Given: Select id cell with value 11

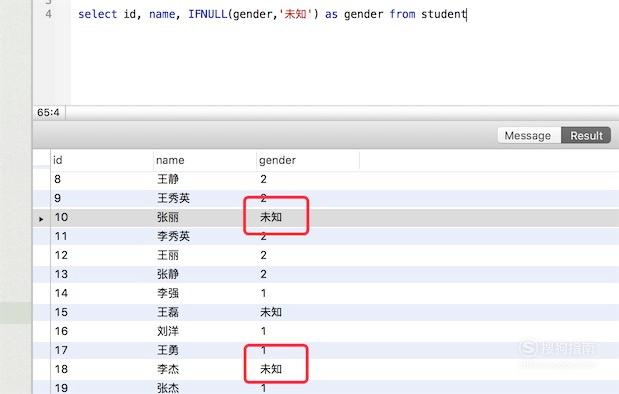Looking at the screenshot, I should pos(61,236).
